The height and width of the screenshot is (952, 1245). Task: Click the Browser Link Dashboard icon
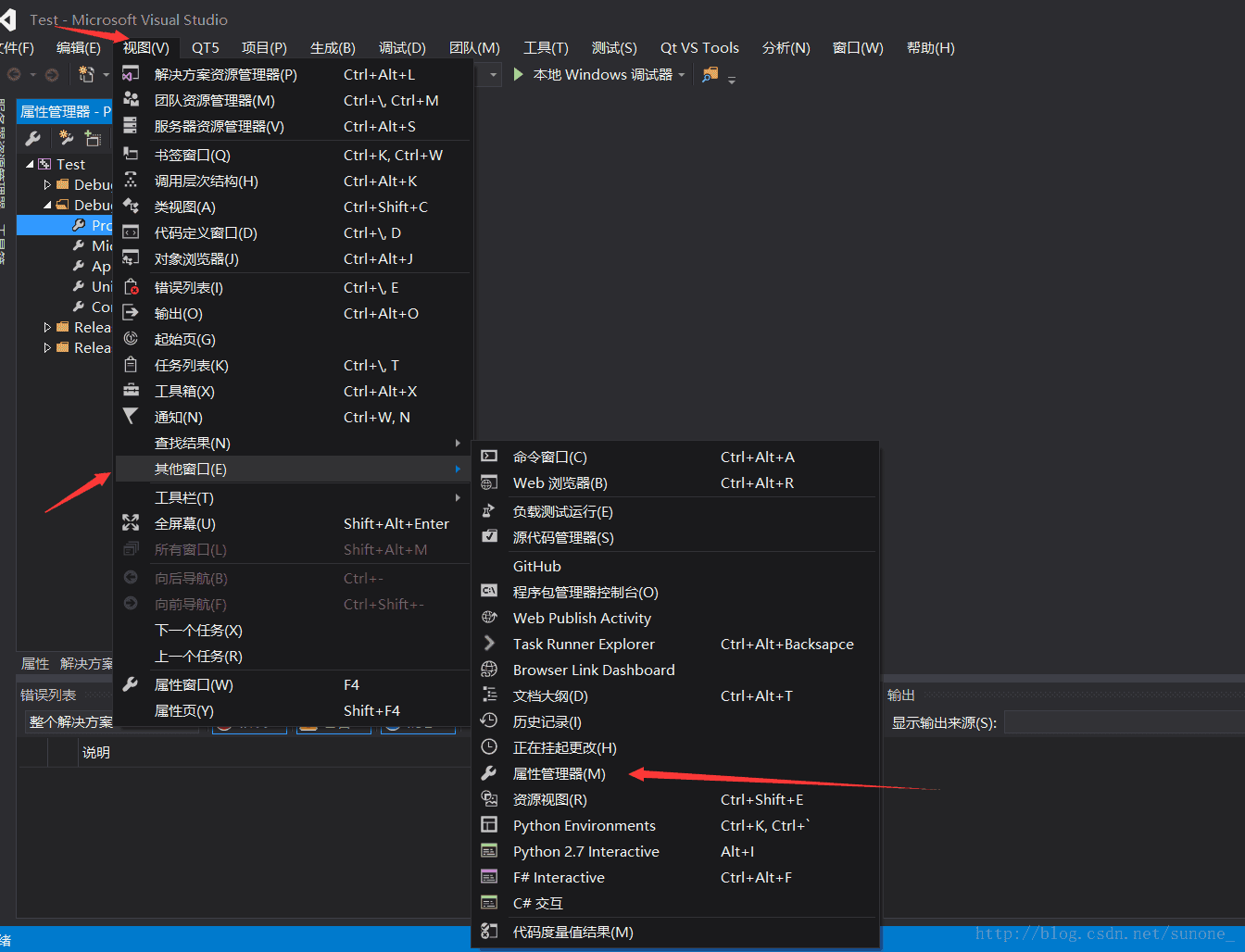click(489, 669)
